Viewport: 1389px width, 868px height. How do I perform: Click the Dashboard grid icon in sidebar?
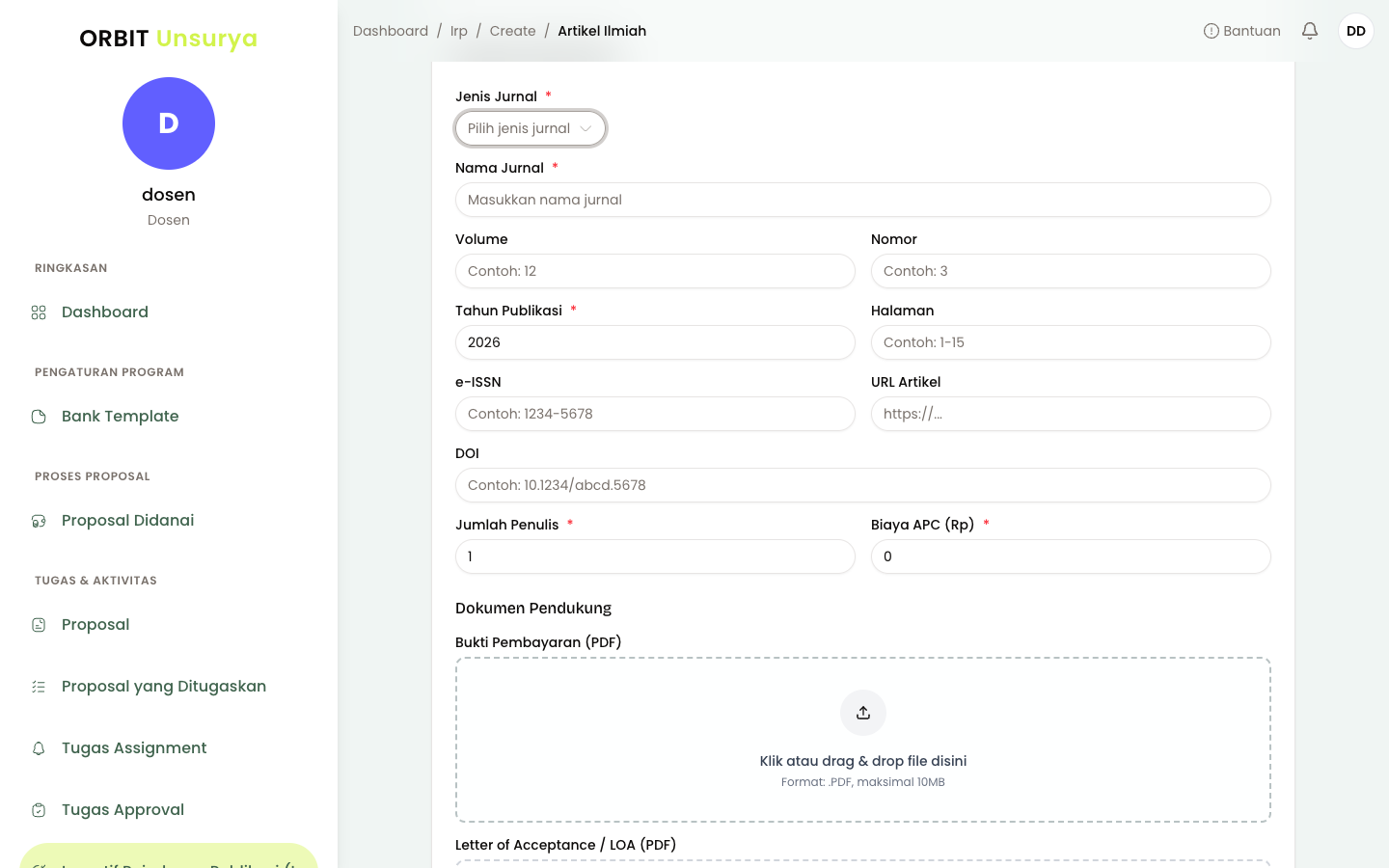point(39,312)
